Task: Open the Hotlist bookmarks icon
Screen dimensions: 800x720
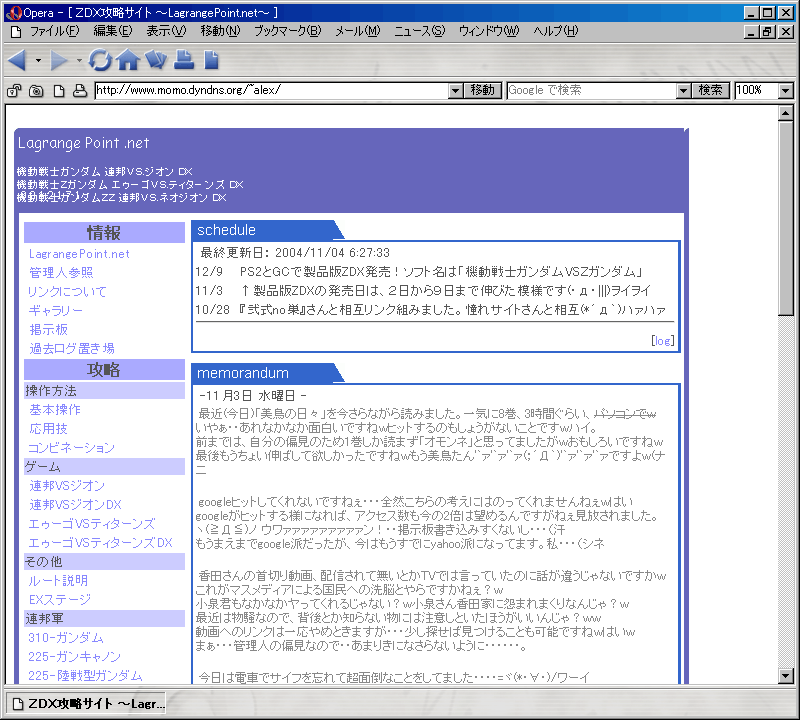Action: click(156, 60)
